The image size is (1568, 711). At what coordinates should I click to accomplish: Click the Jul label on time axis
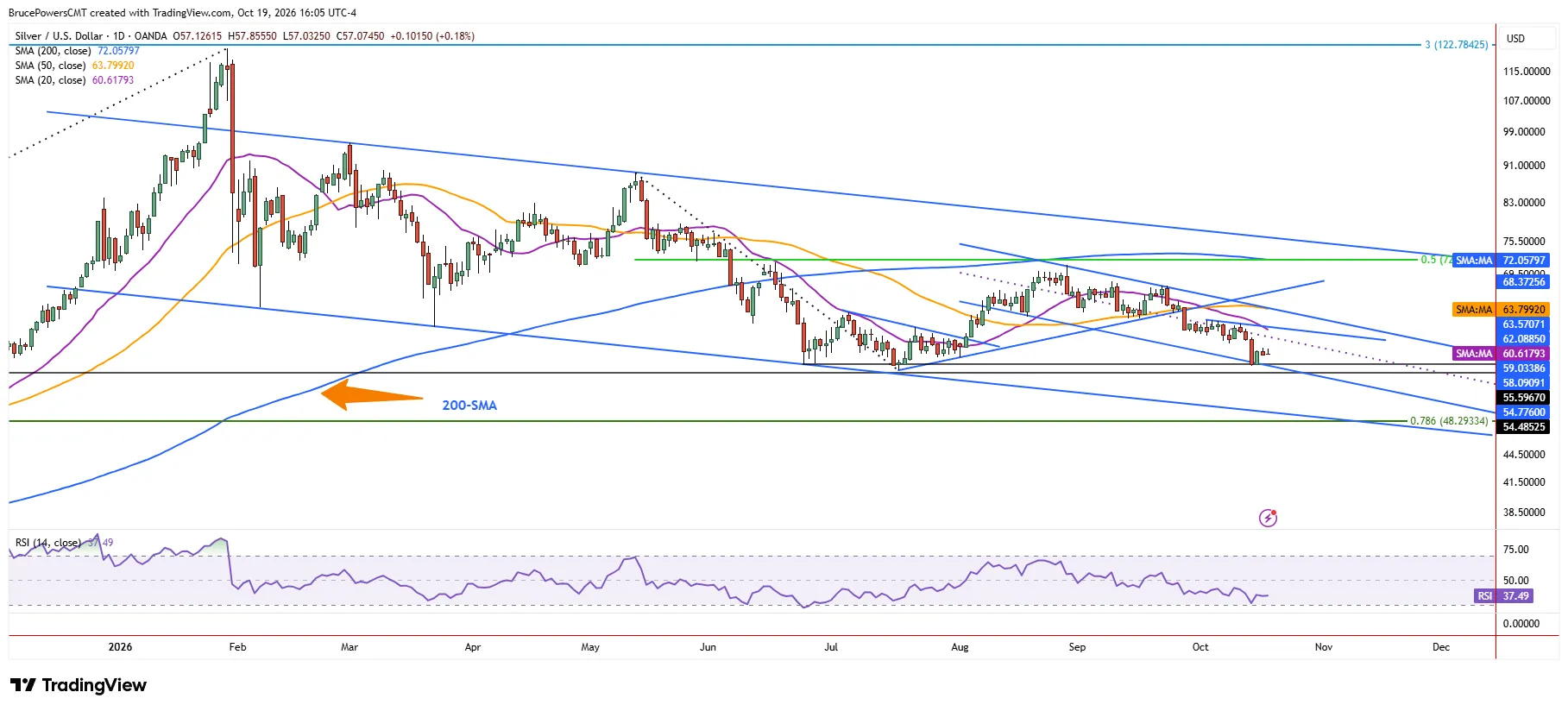point(831,647)
